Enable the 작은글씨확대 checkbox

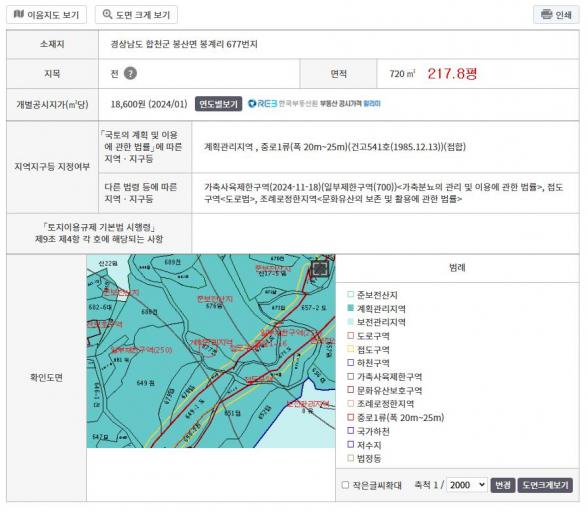345,485
